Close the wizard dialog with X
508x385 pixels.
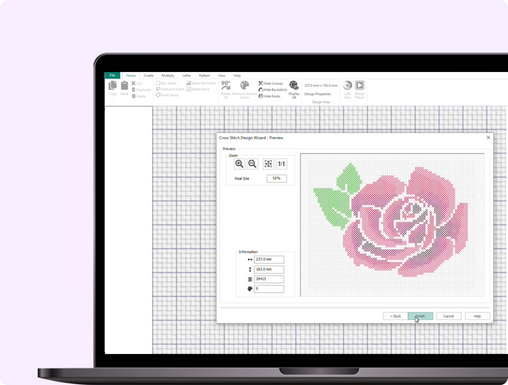coord(488,137)
